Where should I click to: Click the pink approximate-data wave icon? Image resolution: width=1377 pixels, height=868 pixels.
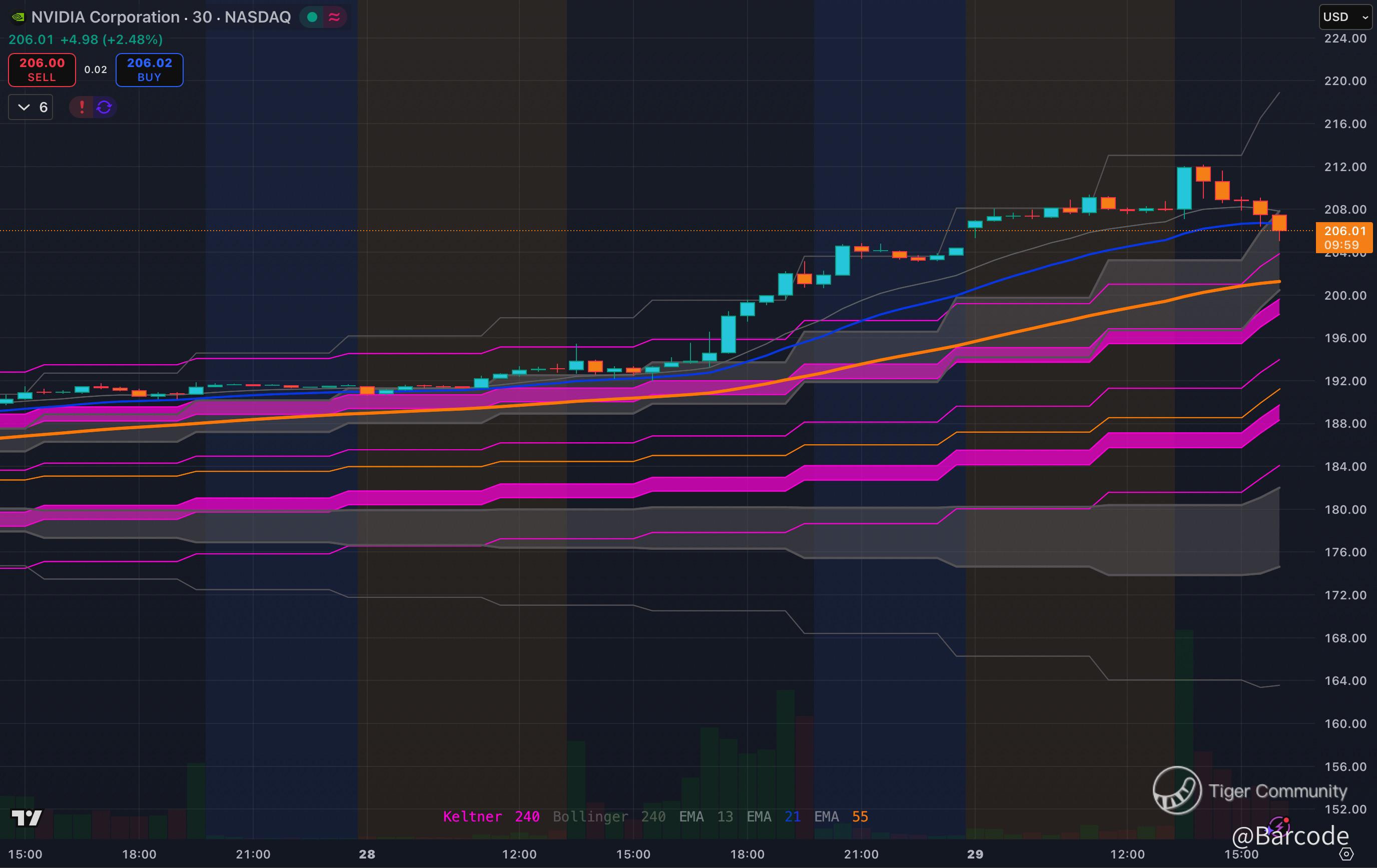(335, 17)
